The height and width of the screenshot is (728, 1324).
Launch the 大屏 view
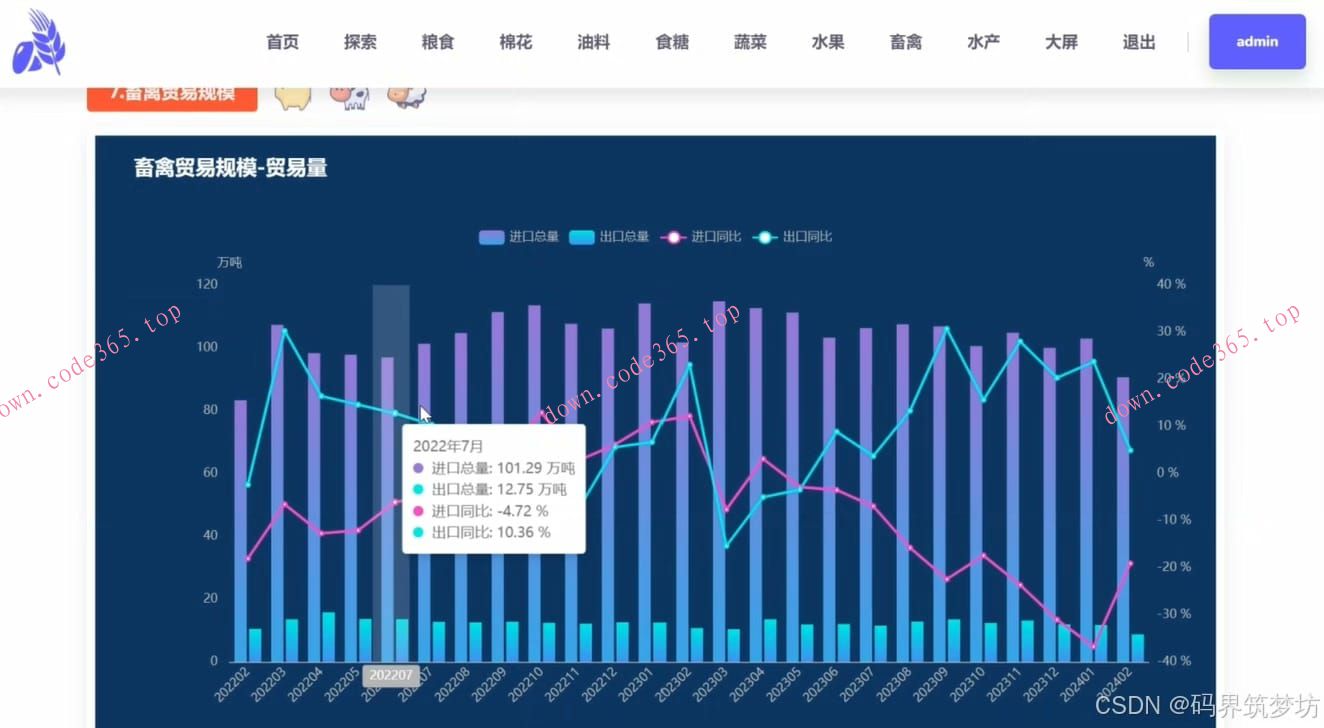[x=1061, y=42]
